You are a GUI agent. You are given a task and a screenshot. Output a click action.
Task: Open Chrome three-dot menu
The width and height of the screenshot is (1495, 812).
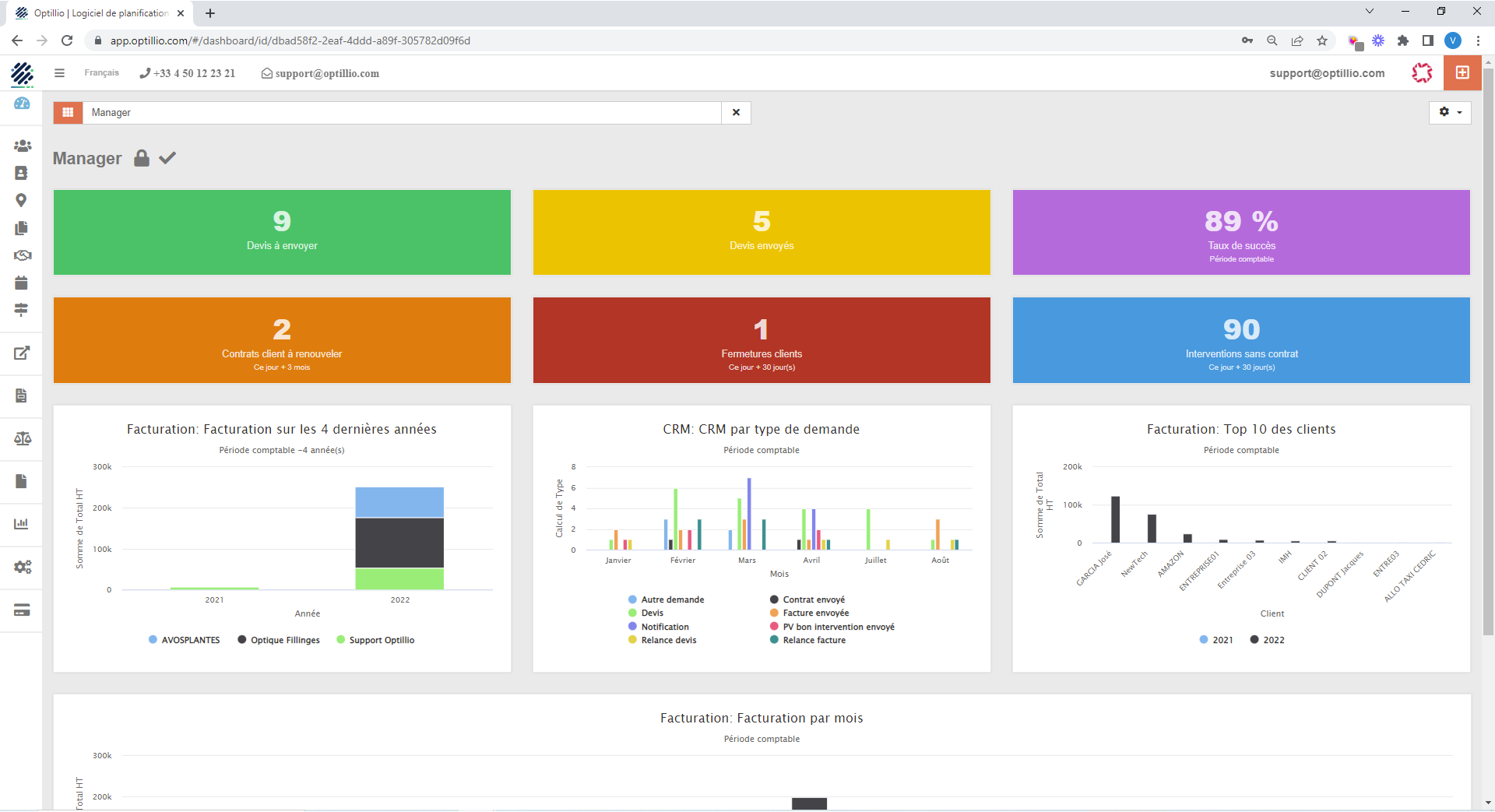[x=1478, y=40]
